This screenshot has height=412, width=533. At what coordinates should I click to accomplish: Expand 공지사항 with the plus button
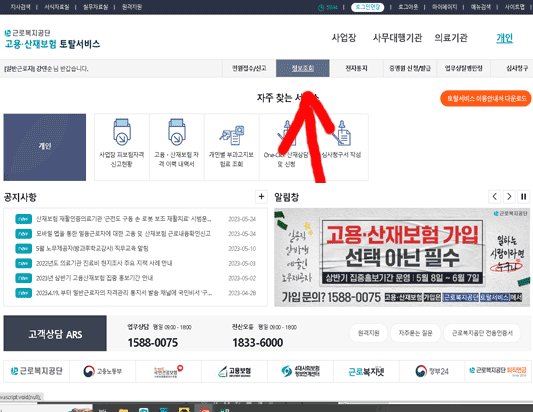coord(261,196)
